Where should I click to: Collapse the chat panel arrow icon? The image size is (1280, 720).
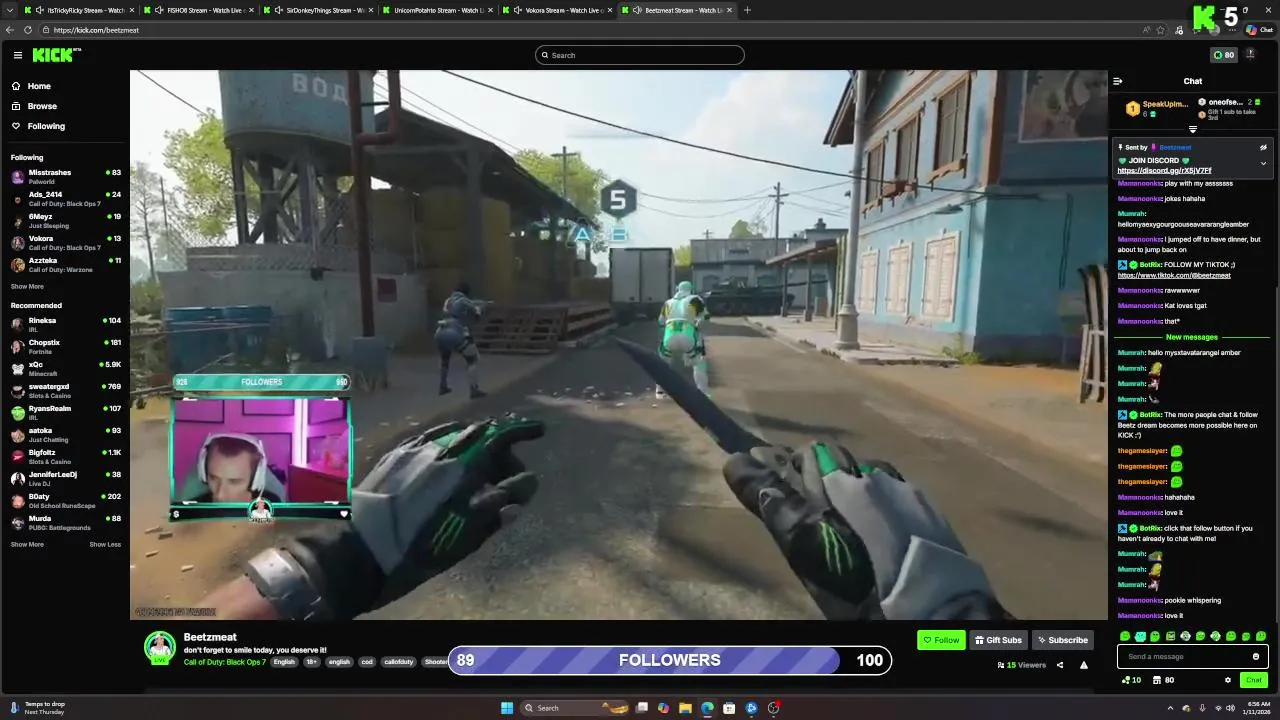(1118, 81)
